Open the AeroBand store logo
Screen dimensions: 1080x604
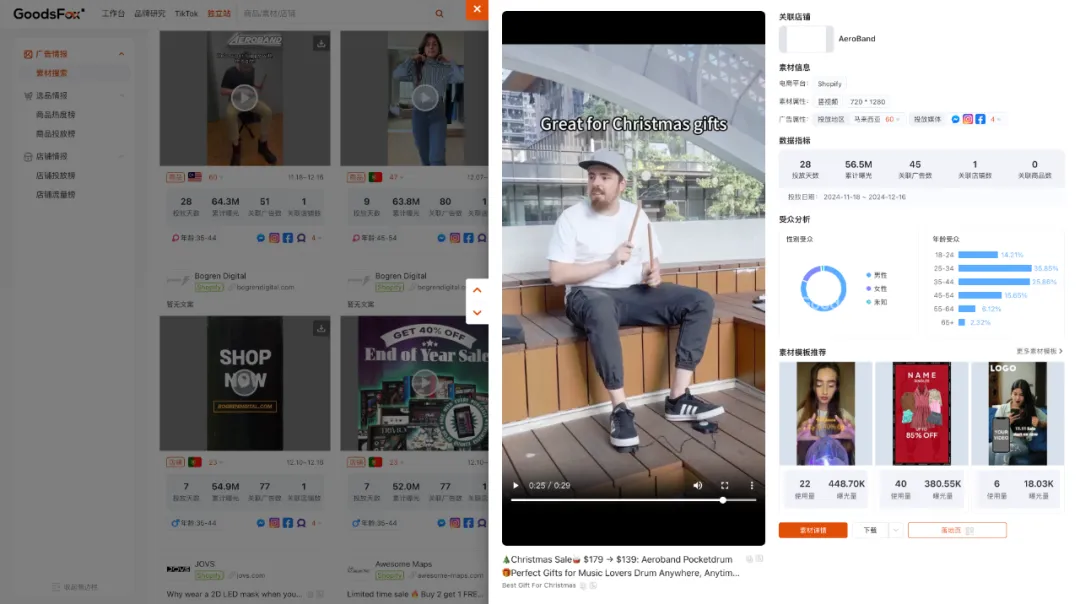[806, 39]
